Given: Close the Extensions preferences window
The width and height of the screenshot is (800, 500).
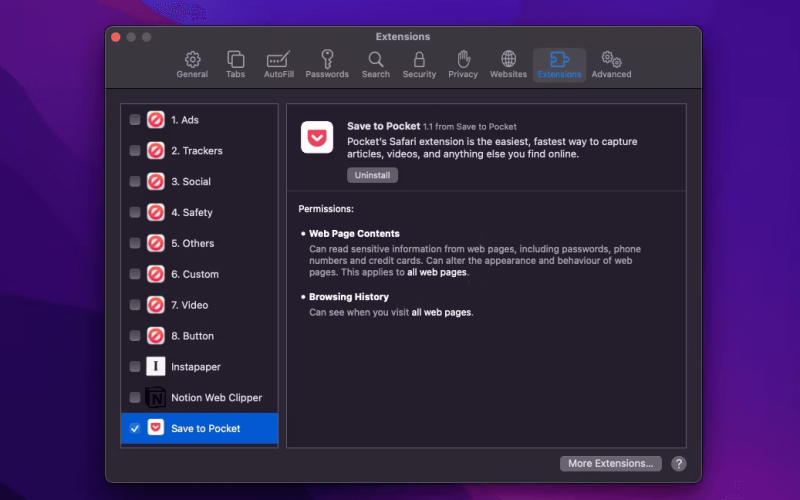Looking at the screenshot, I should (116, 37).
